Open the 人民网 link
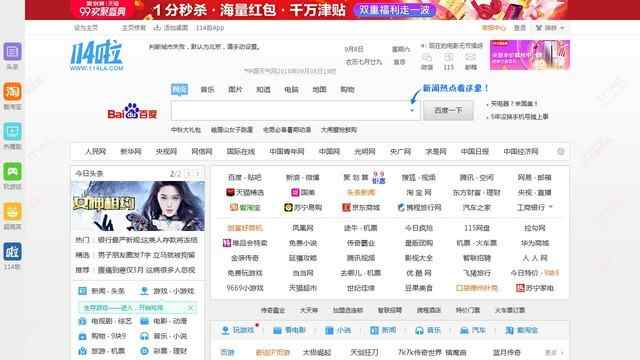 tap(96, 151)
